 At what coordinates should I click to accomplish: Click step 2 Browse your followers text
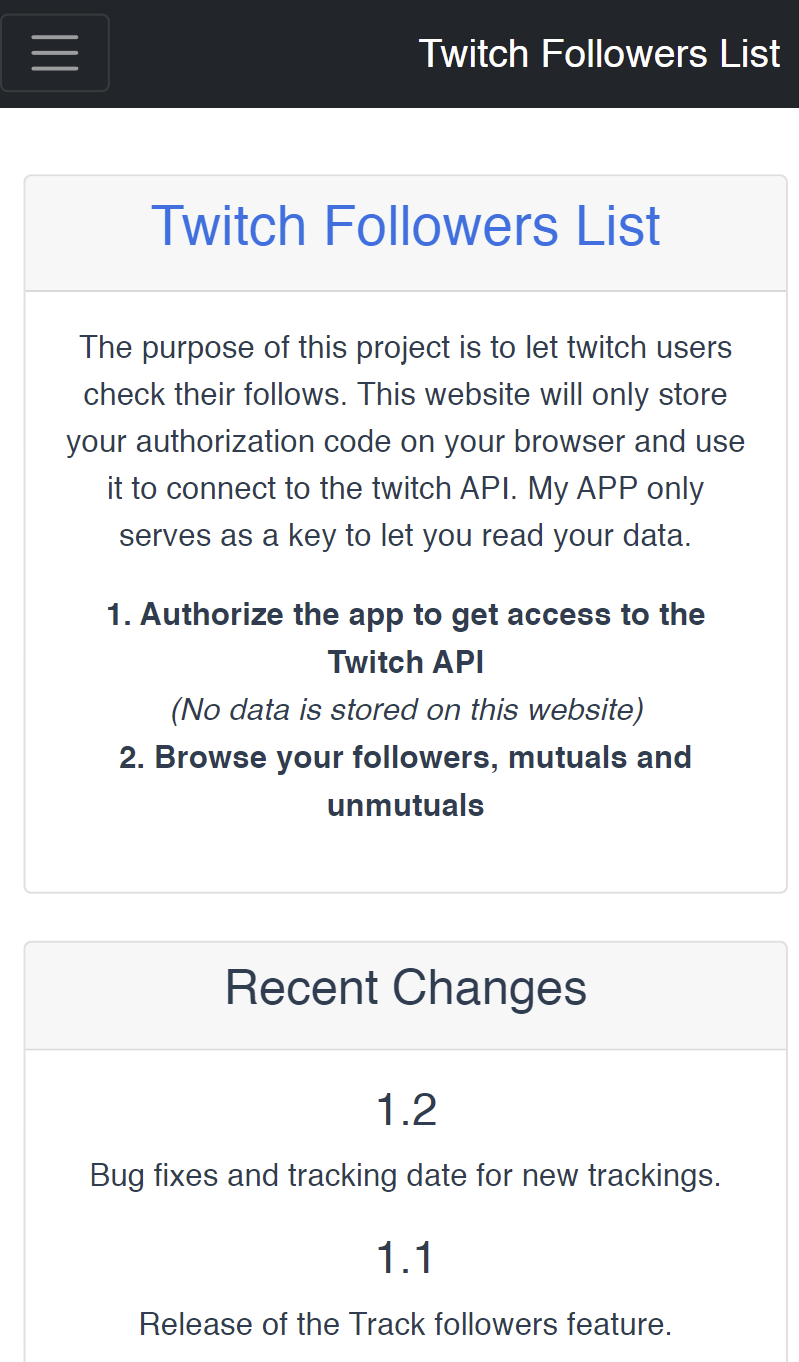coord(406,781)
